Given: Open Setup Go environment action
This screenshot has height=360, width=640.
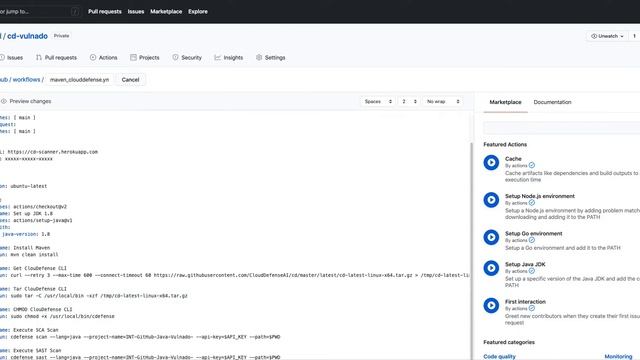Looking at the screenshot, I should 533,233.
